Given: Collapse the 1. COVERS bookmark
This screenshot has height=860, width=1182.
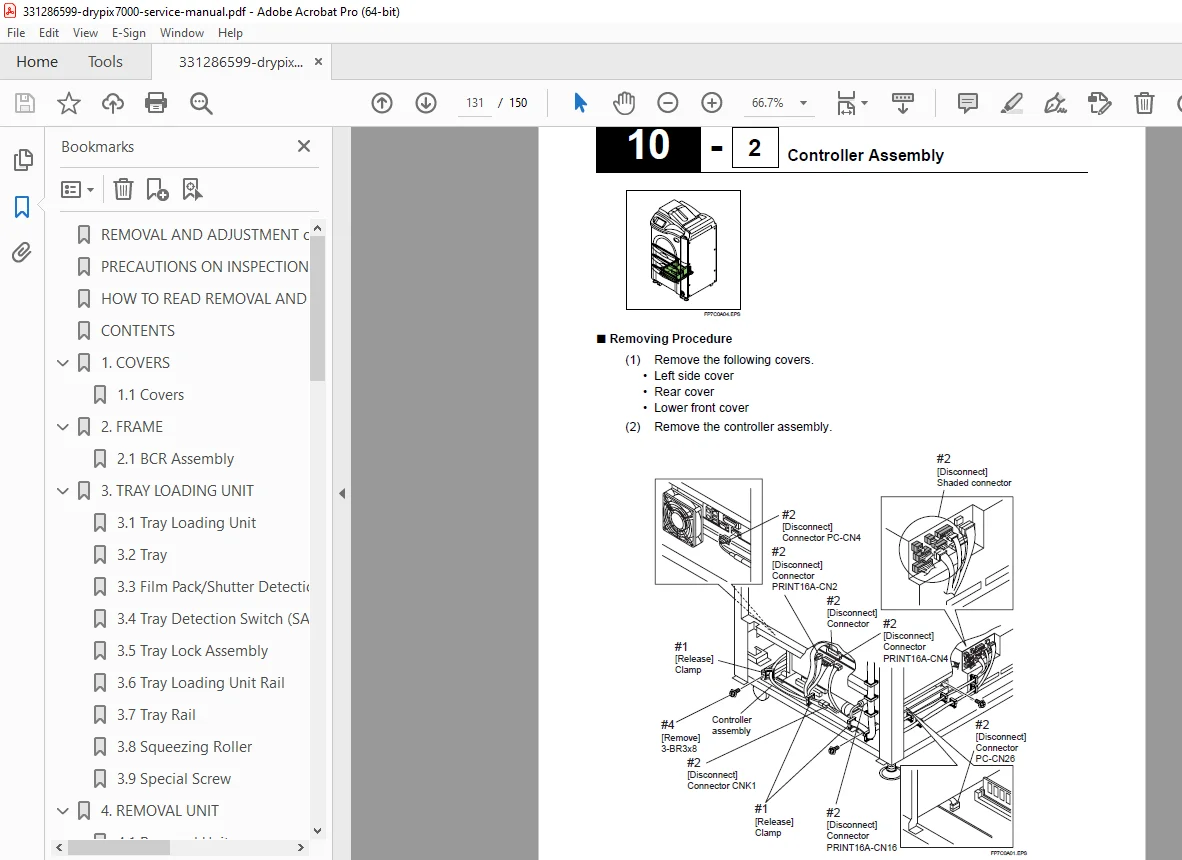Looking at the screenshot, I should pyautogui.click(x=63, y=363).
